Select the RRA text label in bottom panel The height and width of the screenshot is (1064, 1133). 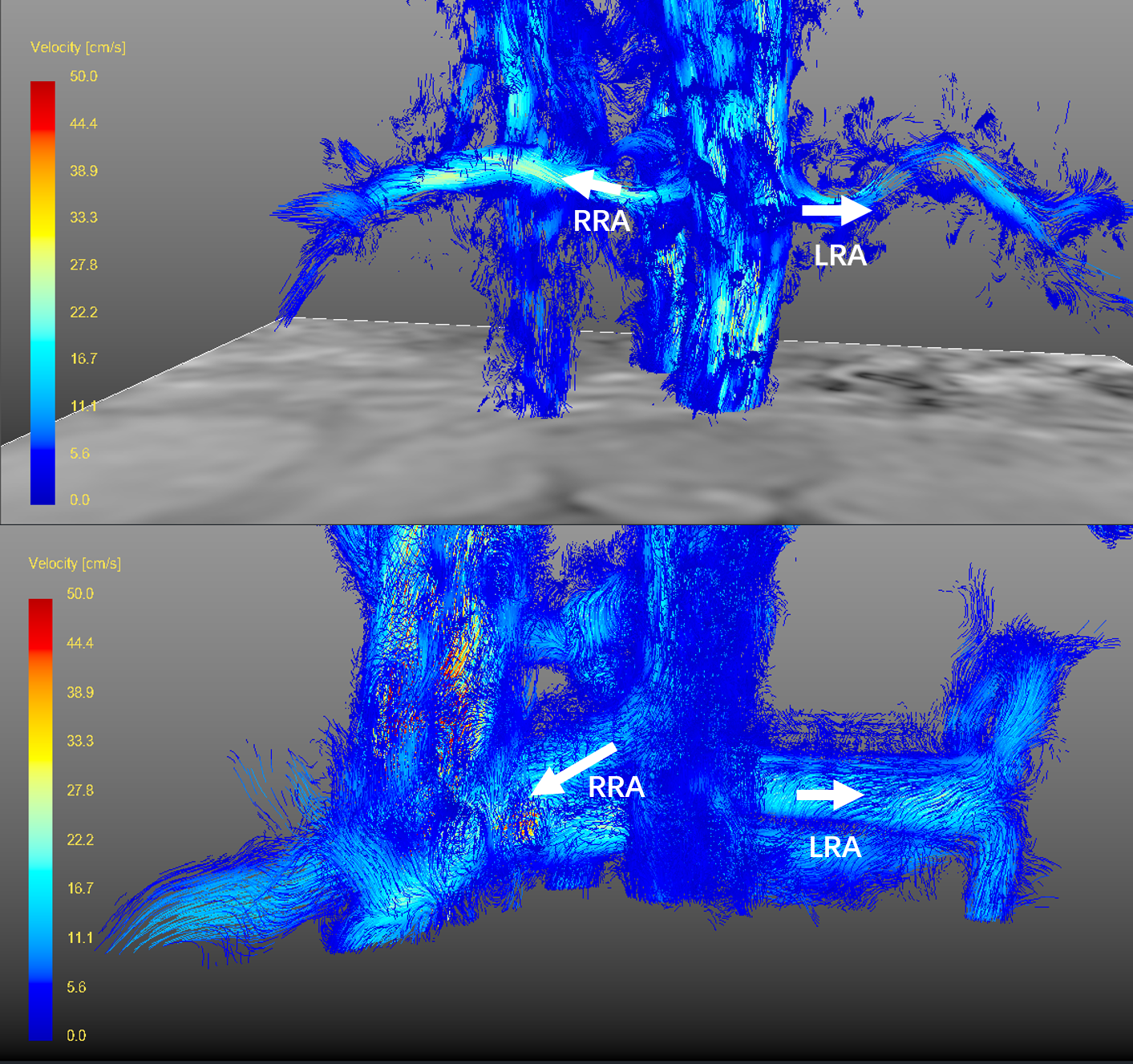click(616, 787)
